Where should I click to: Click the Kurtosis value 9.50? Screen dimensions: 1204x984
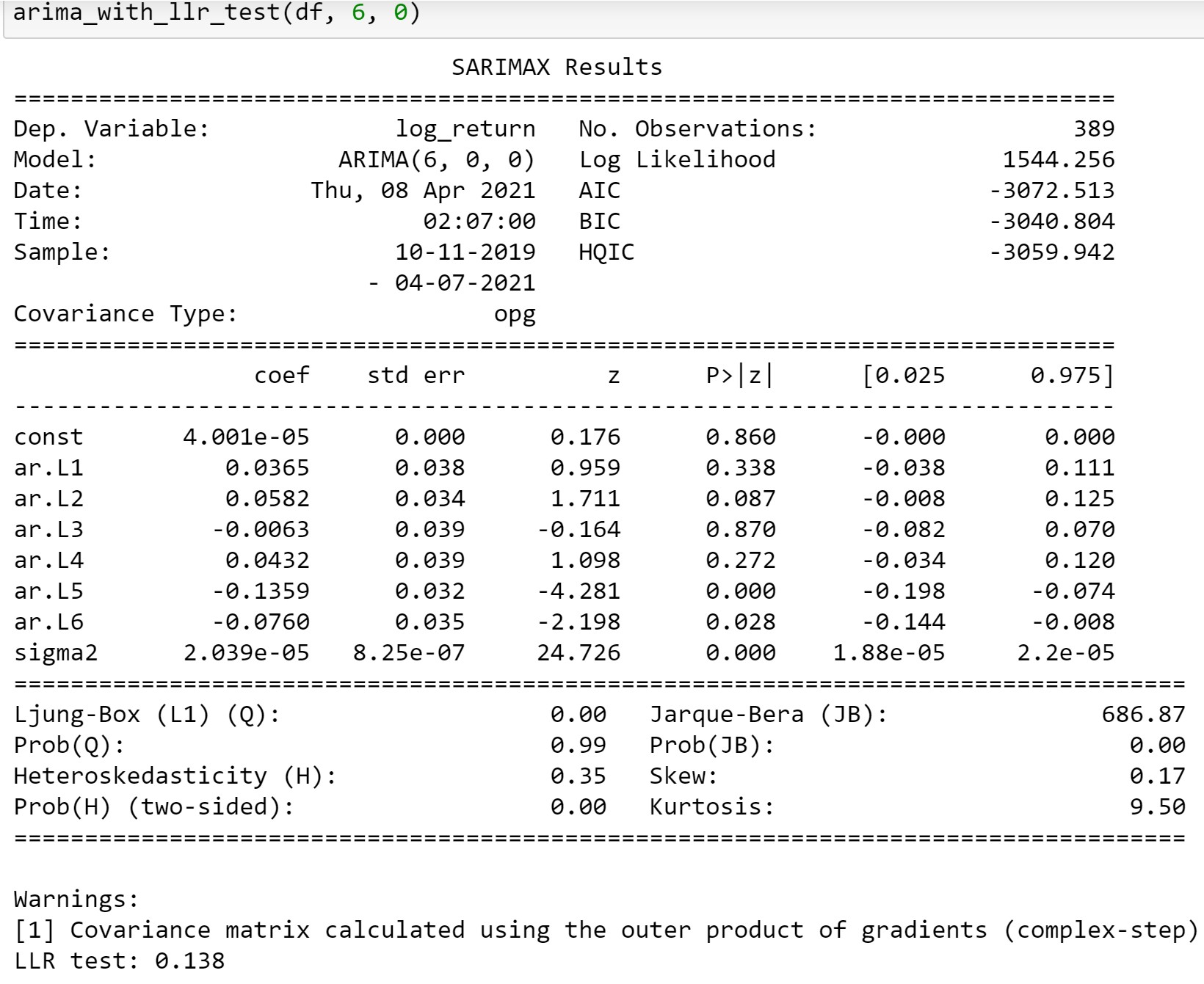1157,807
